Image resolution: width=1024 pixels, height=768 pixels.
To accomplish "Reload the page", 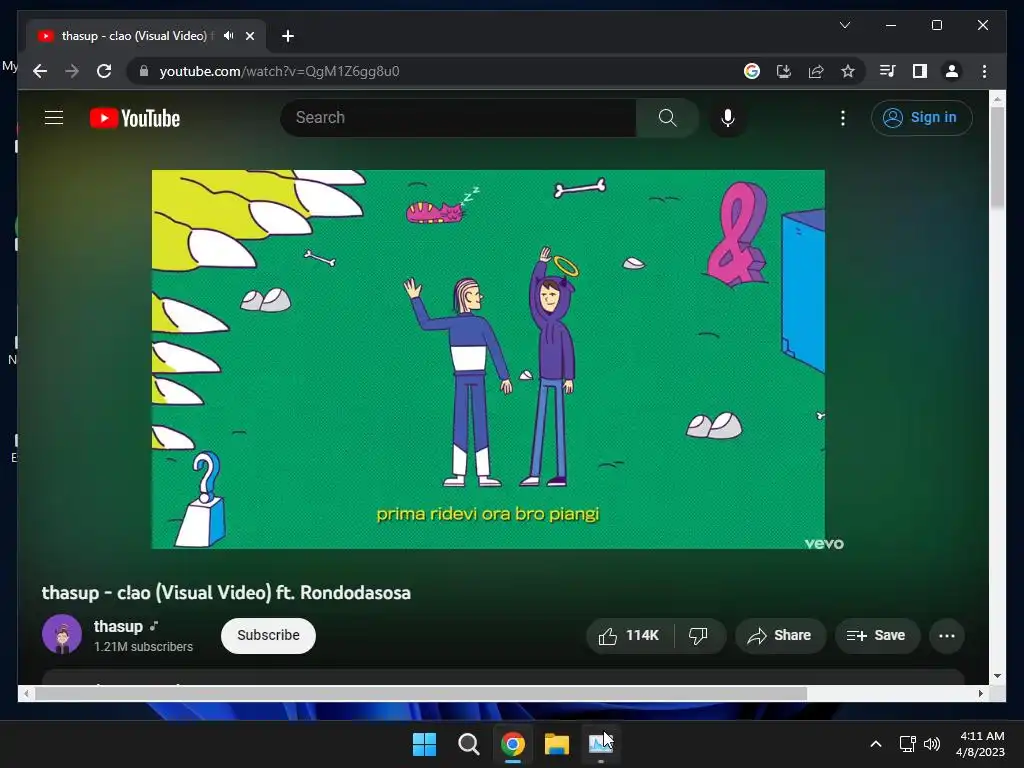I will [104, 71].
